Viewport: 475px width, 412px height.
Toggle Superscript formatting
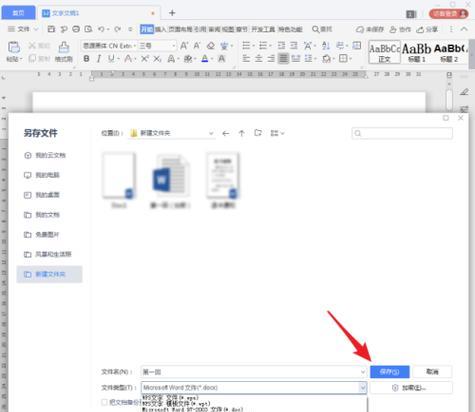(144, 59)
